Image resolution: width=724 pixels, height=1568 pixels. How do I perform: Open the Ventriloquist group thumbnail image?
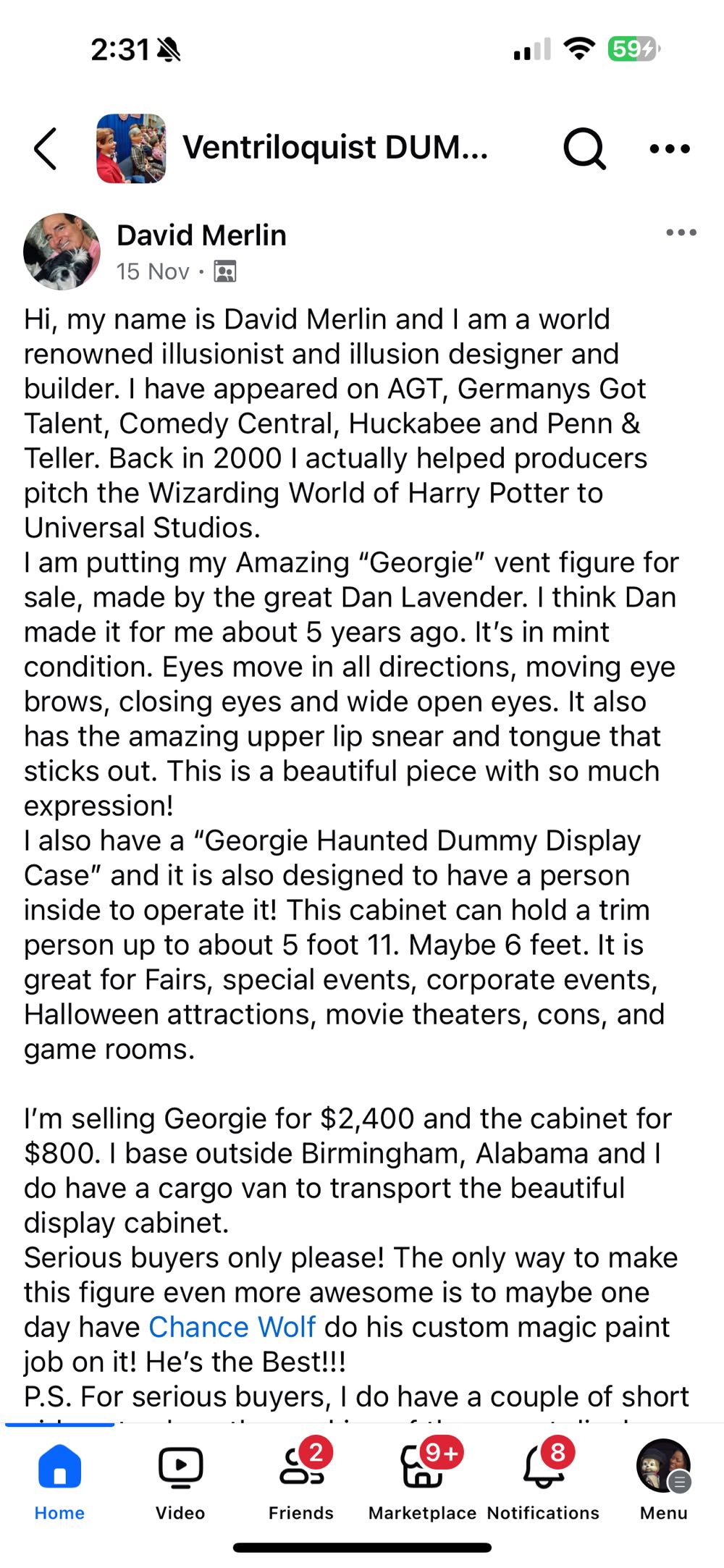[x=131, y=148]
